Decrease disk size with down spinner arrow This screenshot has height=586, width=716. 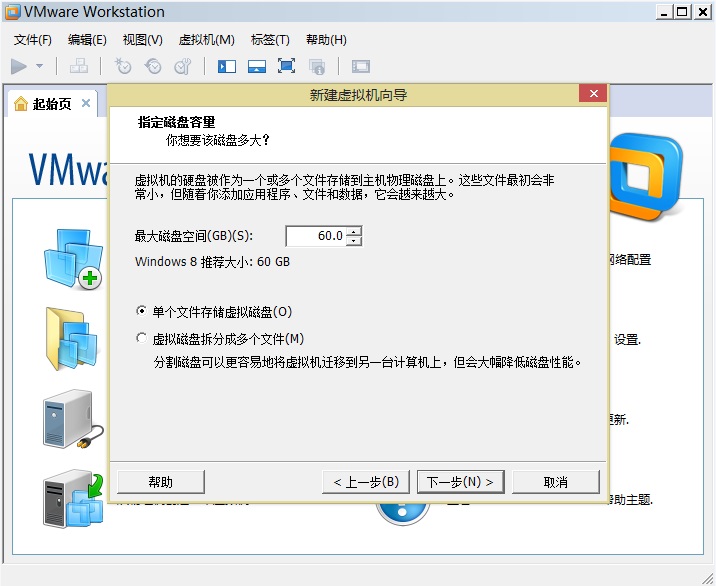pyautogui.click(x=353, y=241)
